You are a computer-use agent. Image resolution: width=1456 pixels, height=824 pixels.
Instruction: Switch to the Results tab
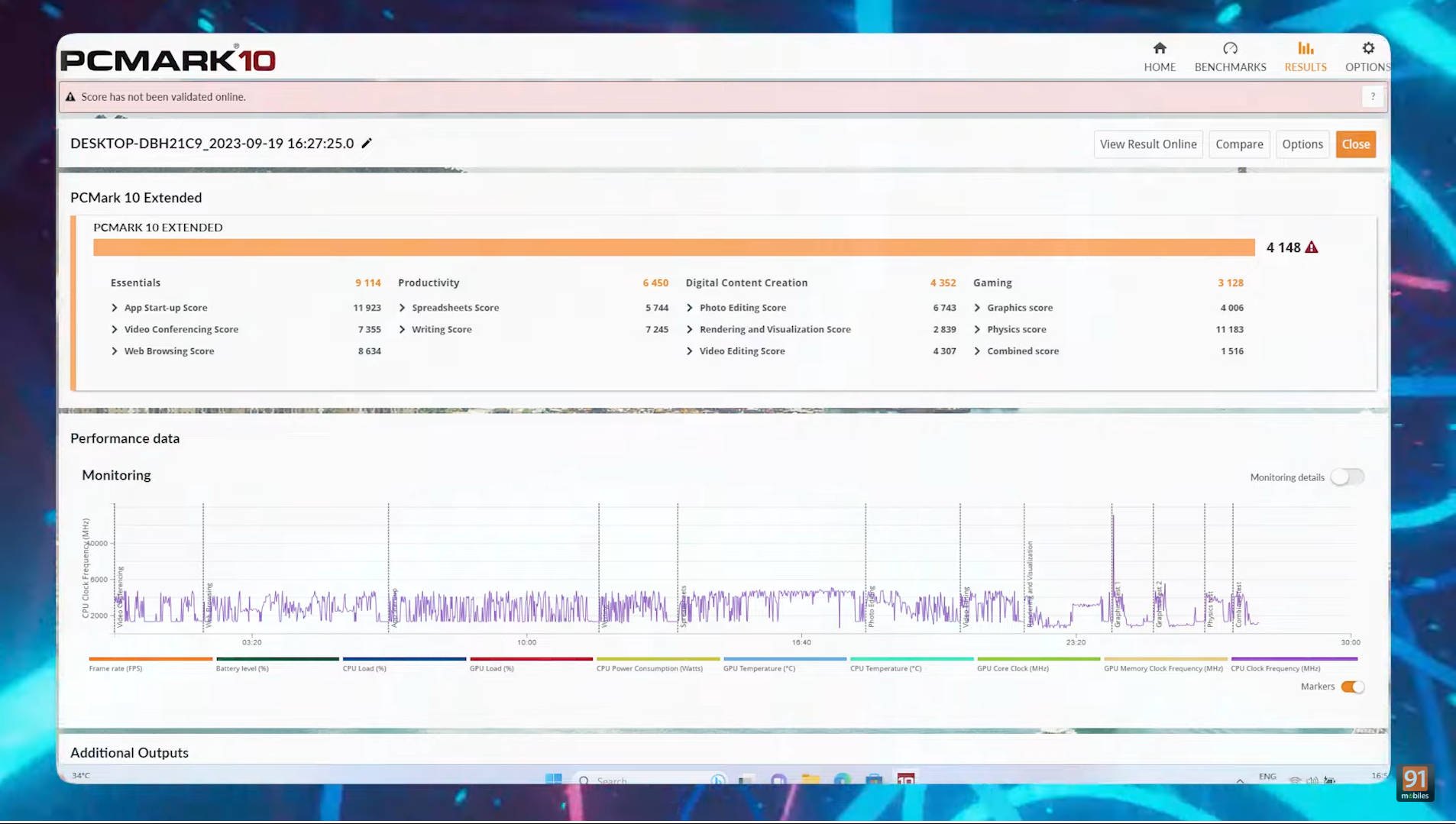[1306, 57]
